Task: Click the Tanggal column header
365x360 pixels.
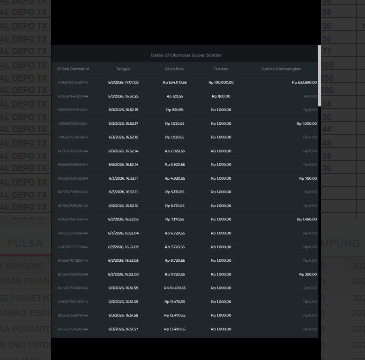Action: (123, 69)
